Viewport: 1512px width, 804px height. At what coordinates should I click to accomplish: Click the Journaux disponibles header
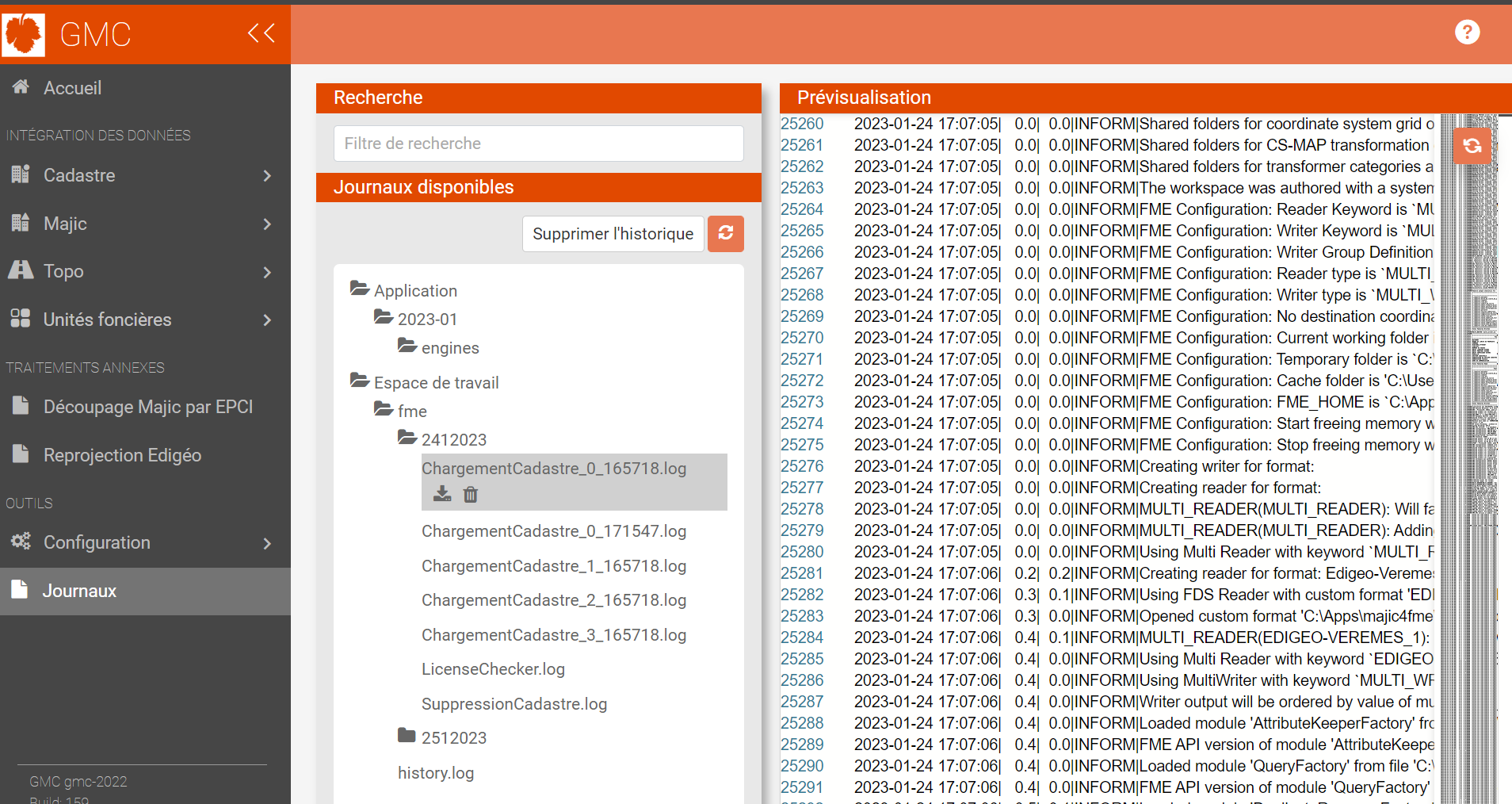[539, 187]
